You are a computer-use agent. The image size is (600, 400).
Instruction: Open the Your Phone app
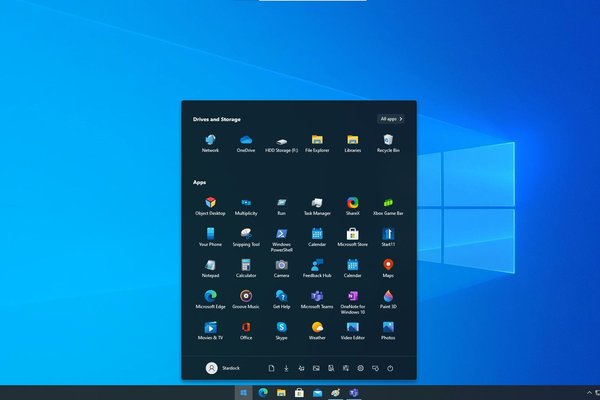(x=210, y=237)
